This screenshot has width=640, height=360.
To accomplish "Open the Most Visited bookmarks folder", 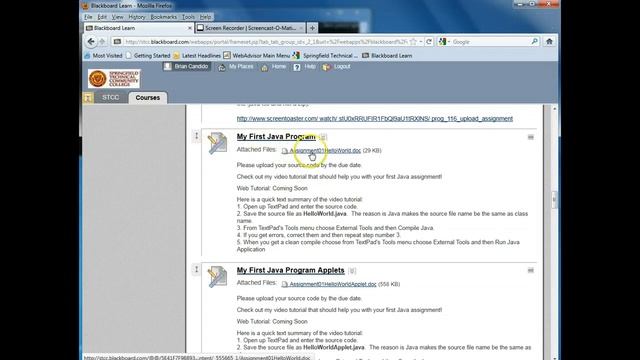I will 103,56.
